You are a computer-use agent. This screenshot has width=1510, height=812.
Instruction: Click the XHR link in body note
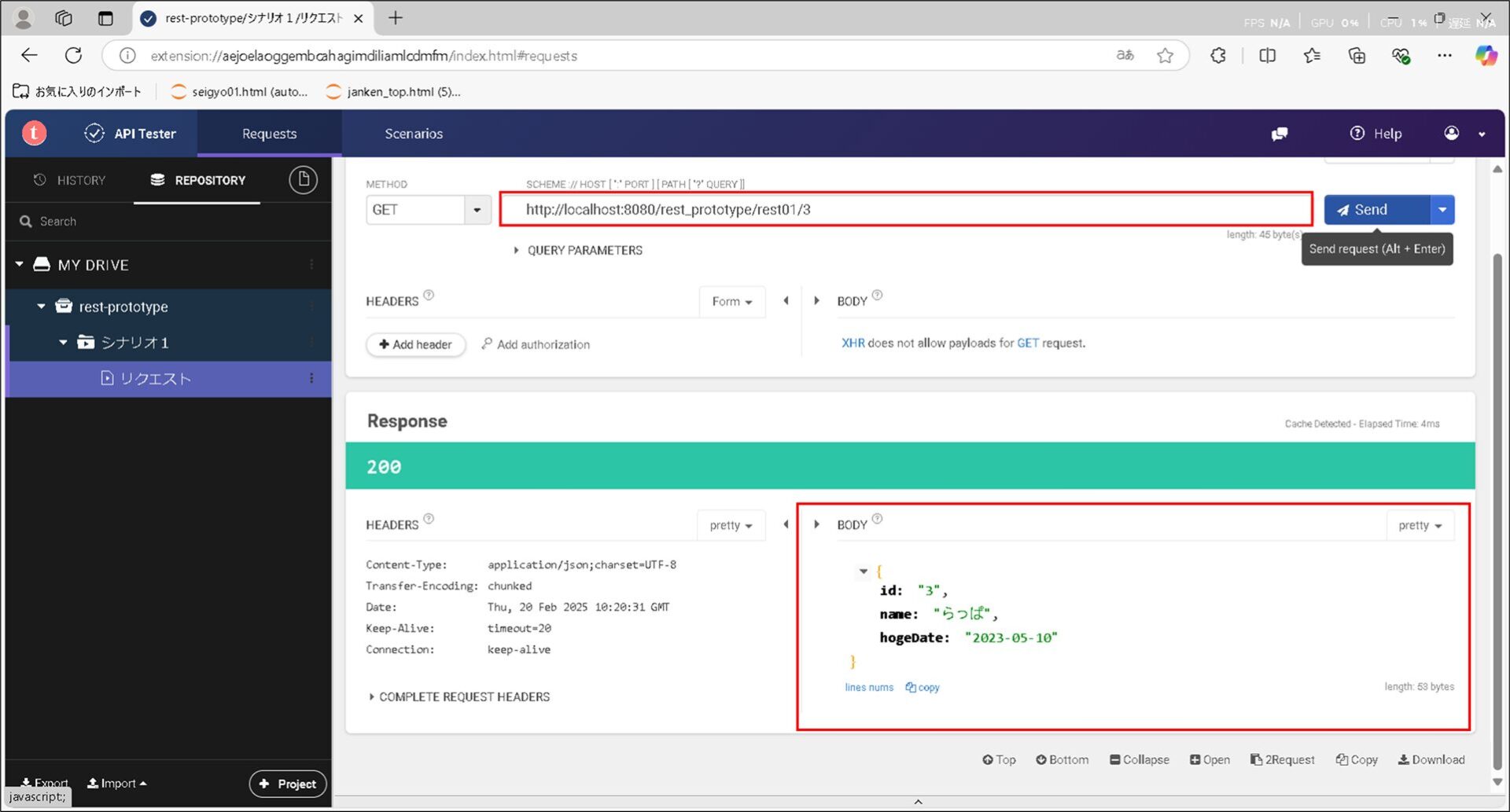[853, 343]
